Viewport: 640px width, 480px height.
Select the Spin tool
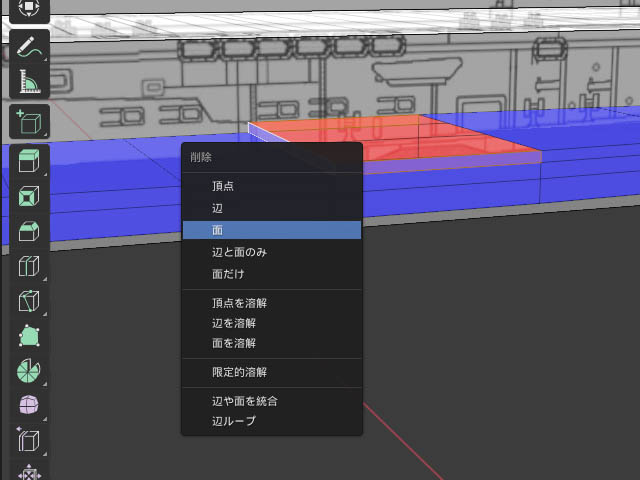(x=29, y=371)
